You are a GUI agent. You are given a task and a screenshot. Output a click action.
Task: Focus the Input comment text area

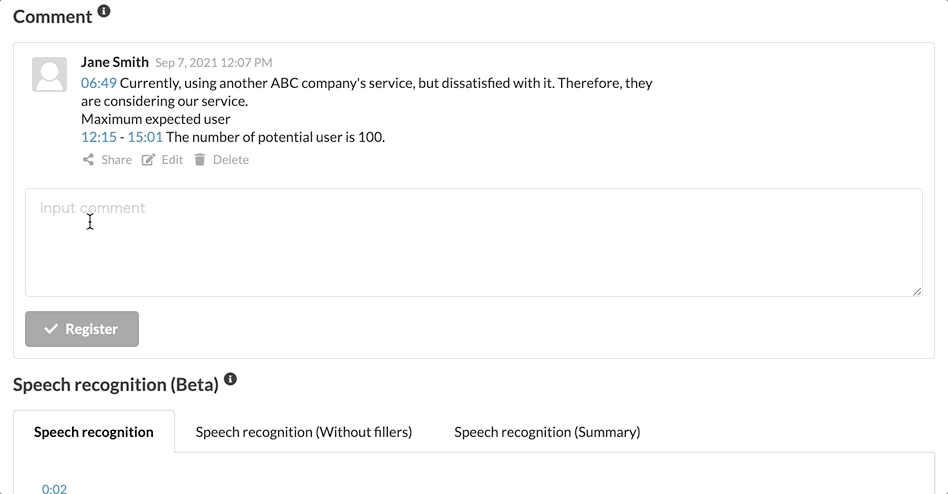pyautogui.click(x=473, y=242)
